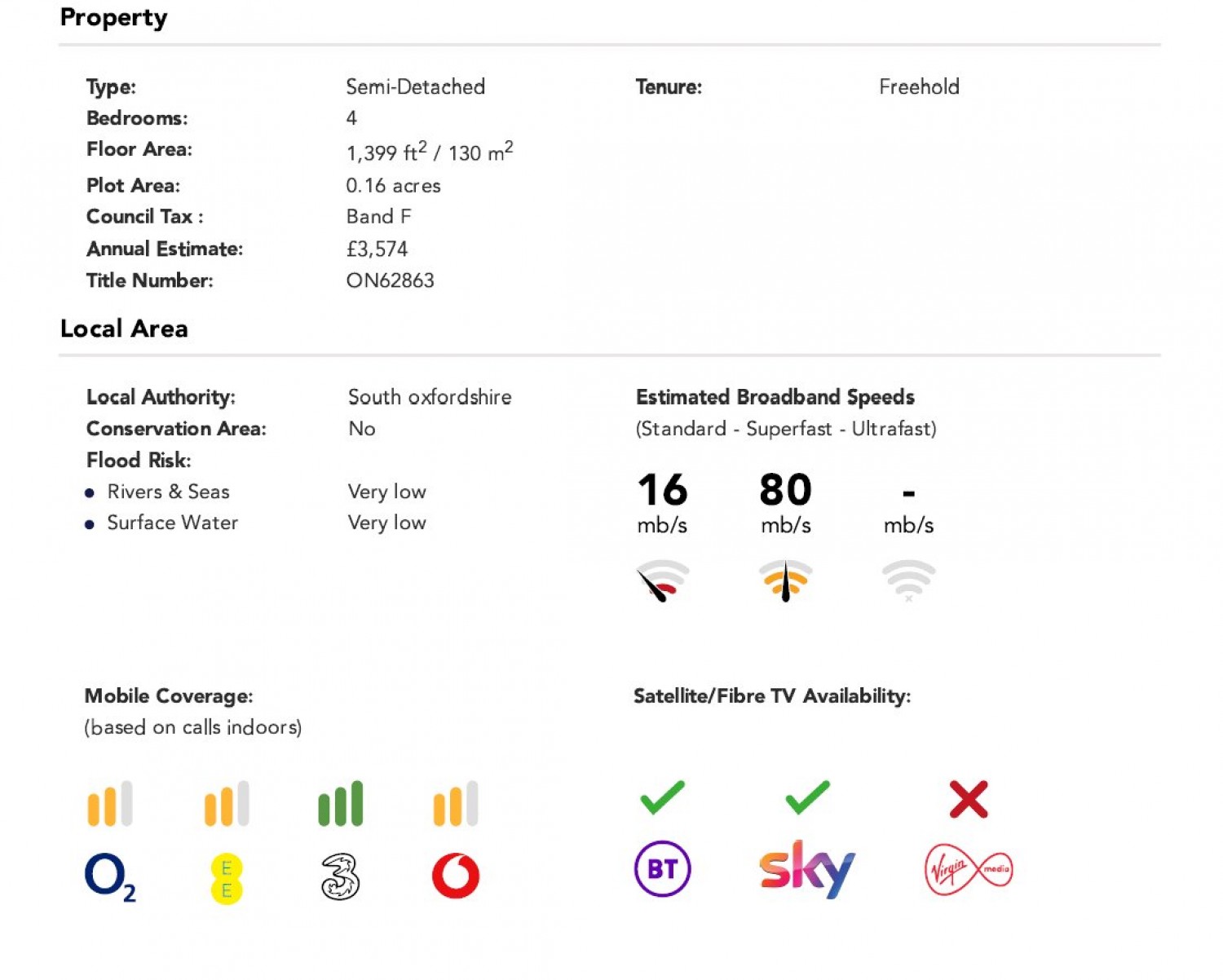Click the Sky logo
1223x980 pixels.
click(806, 869)
